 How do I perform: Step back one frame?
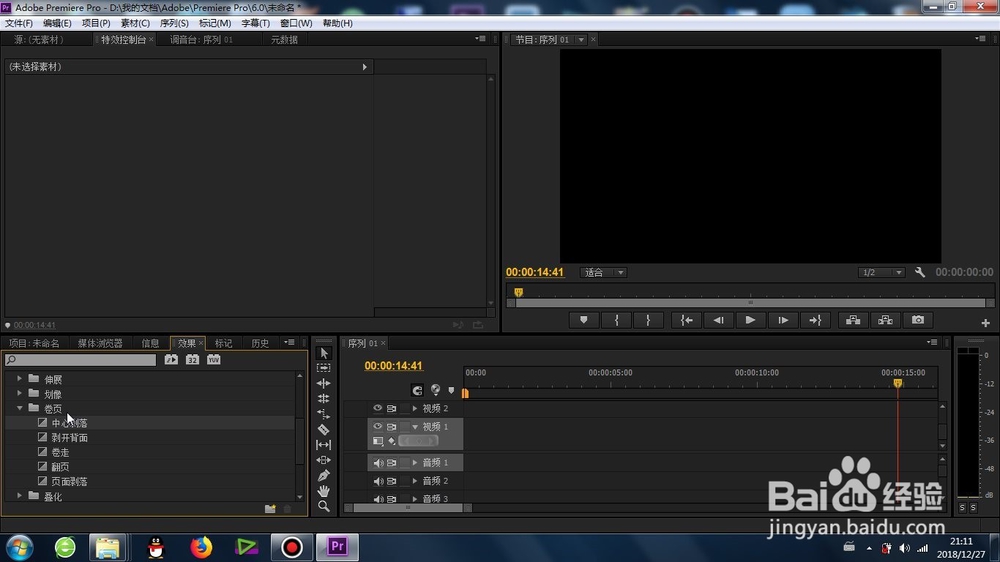point(719,320)
